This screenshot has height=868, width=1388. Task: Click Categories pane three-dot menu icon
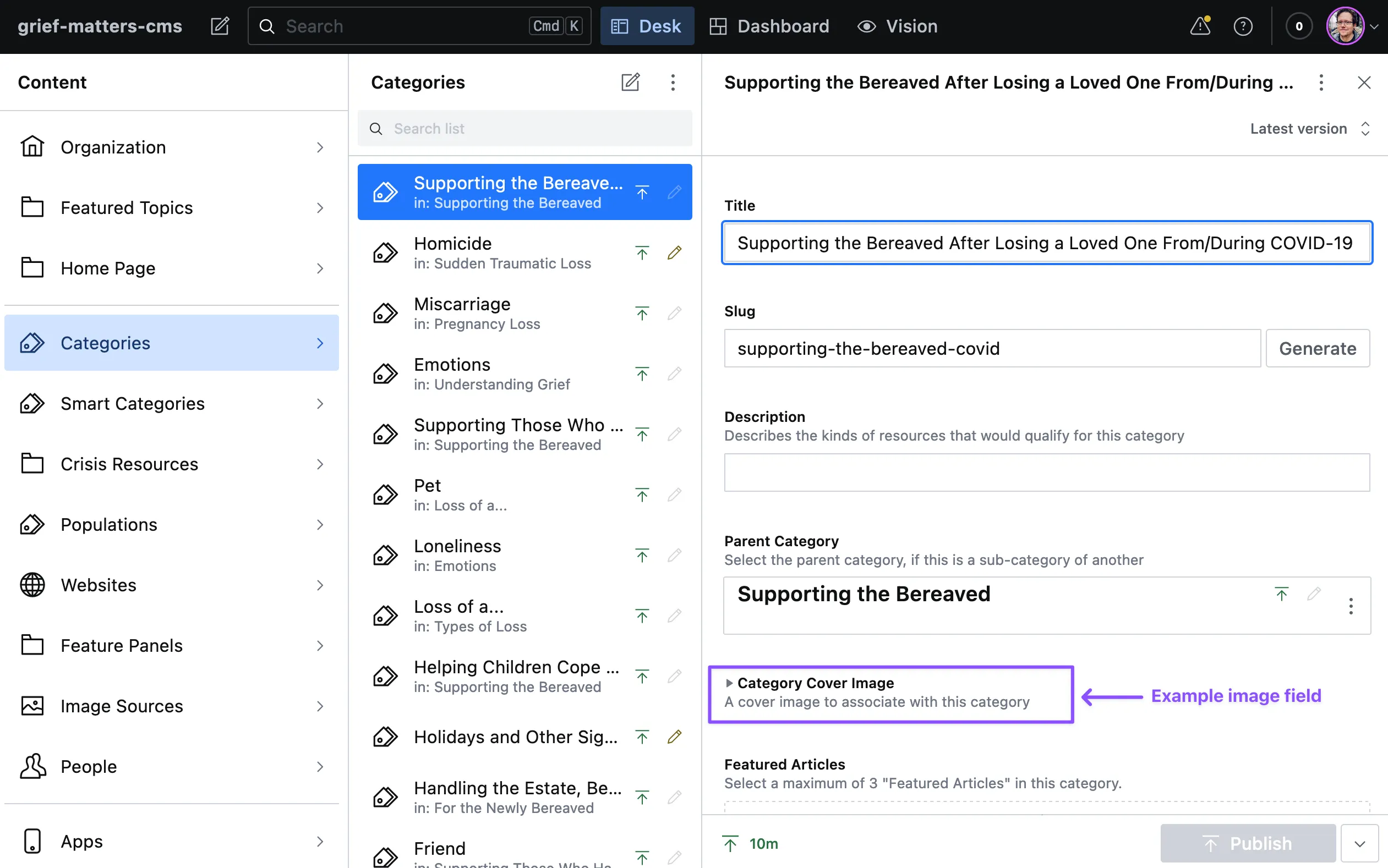point(673,82)
